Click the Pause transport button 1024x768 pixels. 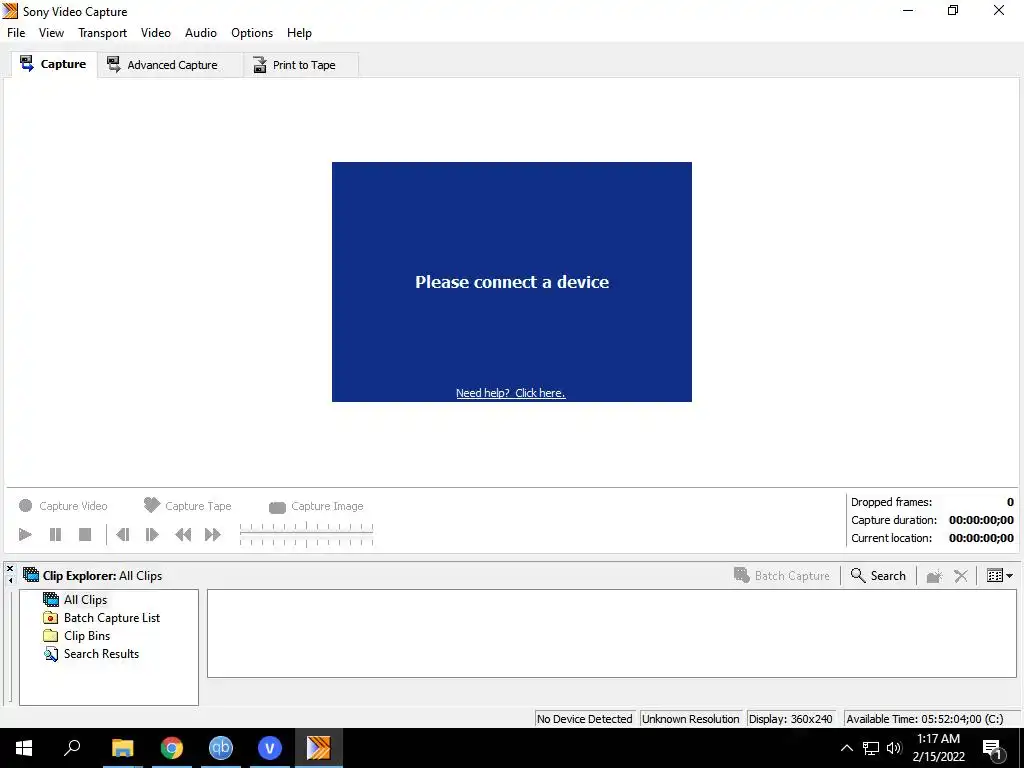point(56,534)
